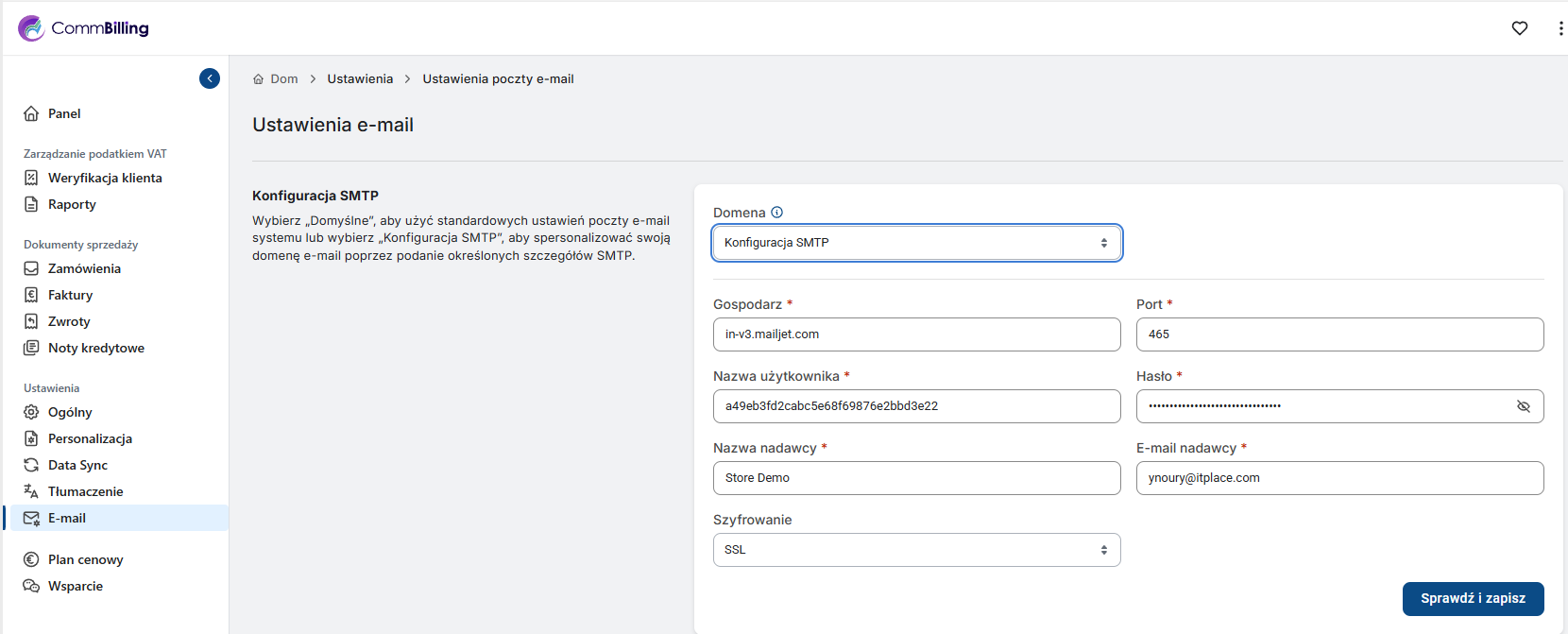Open Faktury in the sidebar
Viewport: 1568px width, 634px height.
pos(70,295)
